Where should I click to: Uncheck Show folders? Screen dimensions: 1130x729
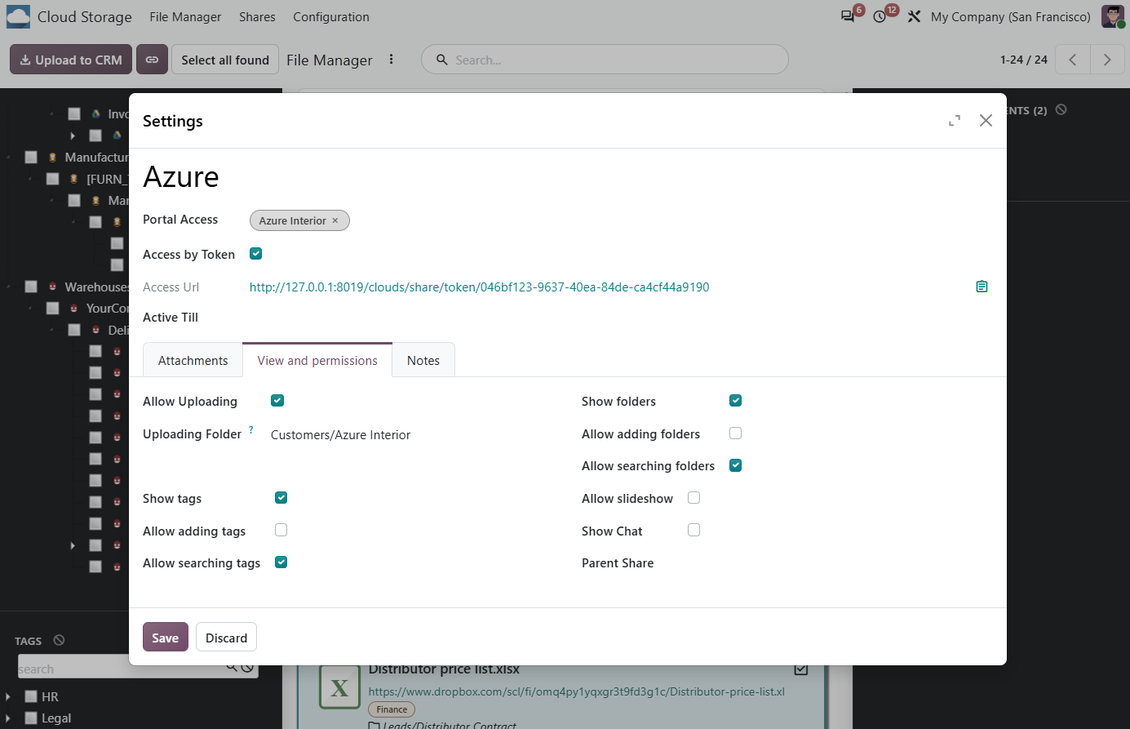pyautogui.click(x=735, y=401)
